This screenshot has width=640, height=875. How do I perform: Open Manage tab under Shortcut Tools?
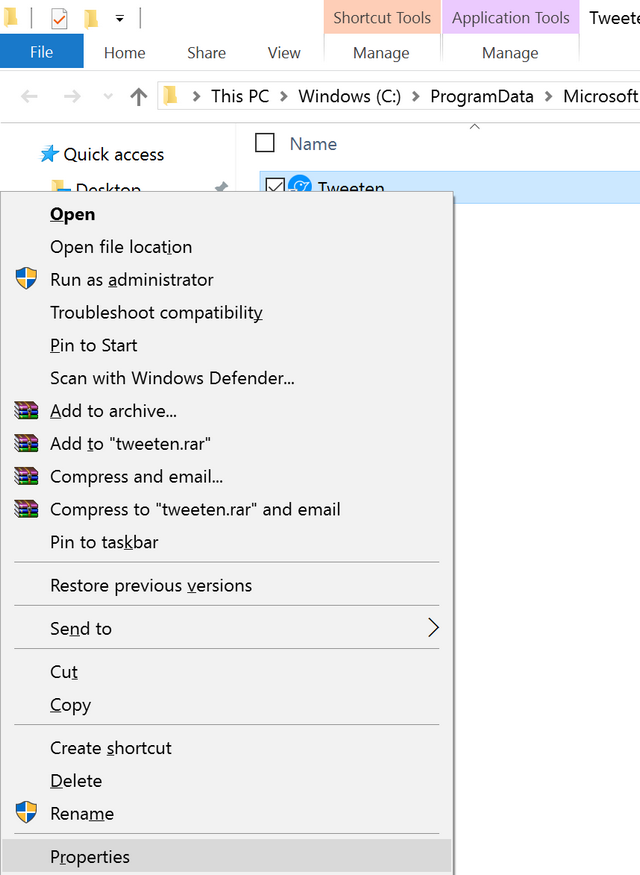click(382, 53)
